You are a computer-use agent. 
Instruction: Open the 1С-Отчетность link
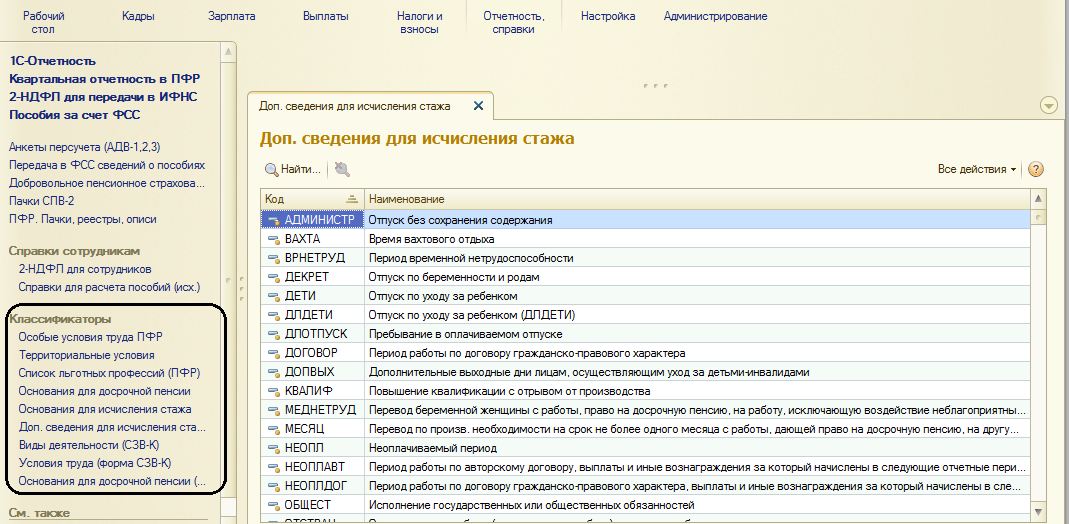(52, 61)
